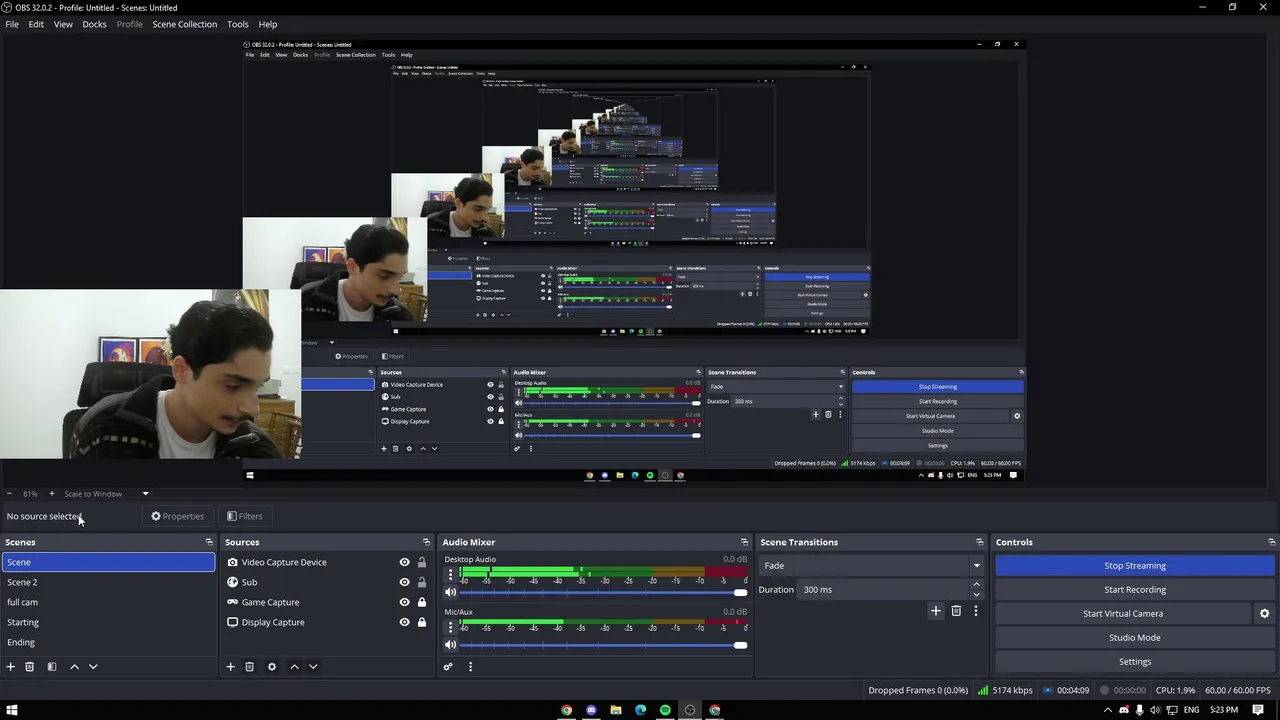Select Scene 2 in Scenes list
Image resolution: width=1280 pixels, height=720 pixels.
108,582
